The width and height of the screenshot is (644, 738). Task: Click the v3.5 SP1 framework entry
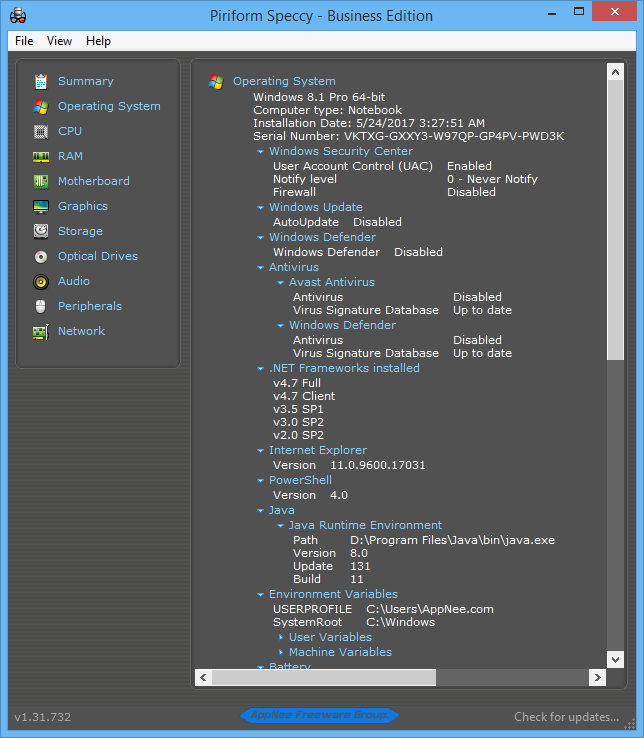298,409
